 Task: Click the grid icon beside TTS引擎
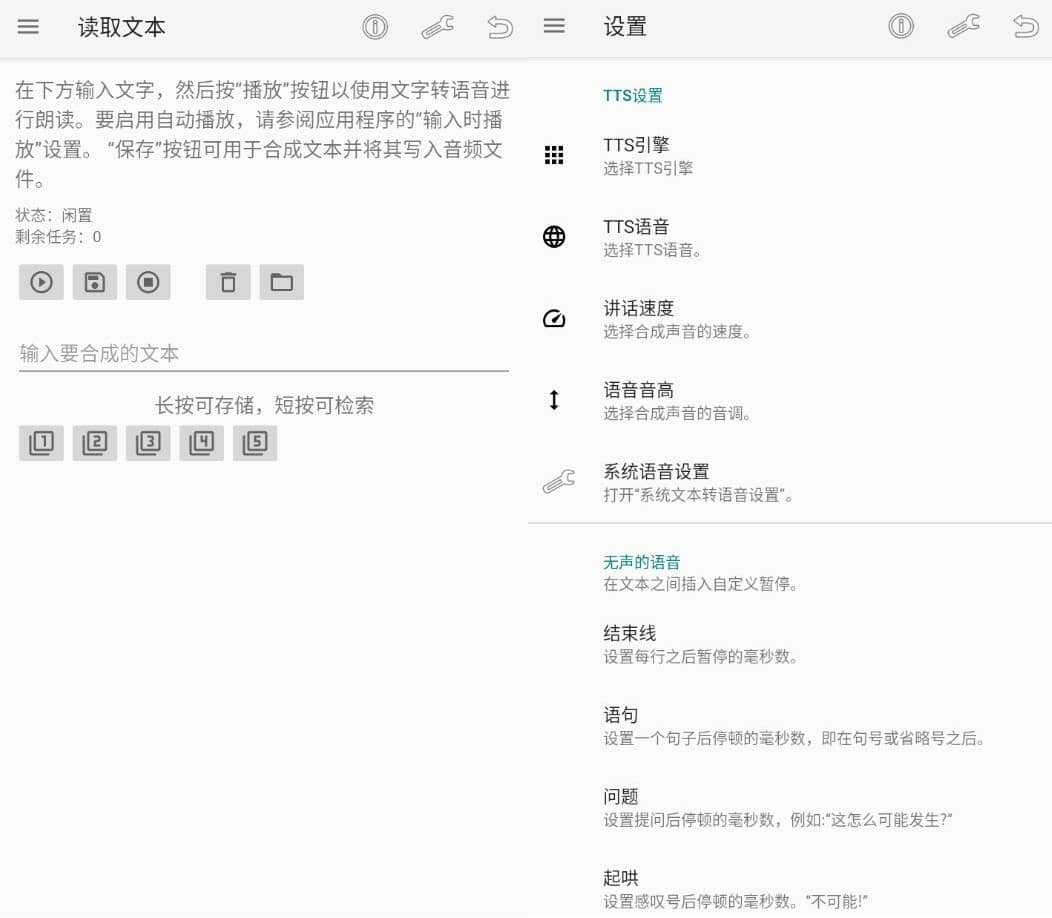coord(555,155)
